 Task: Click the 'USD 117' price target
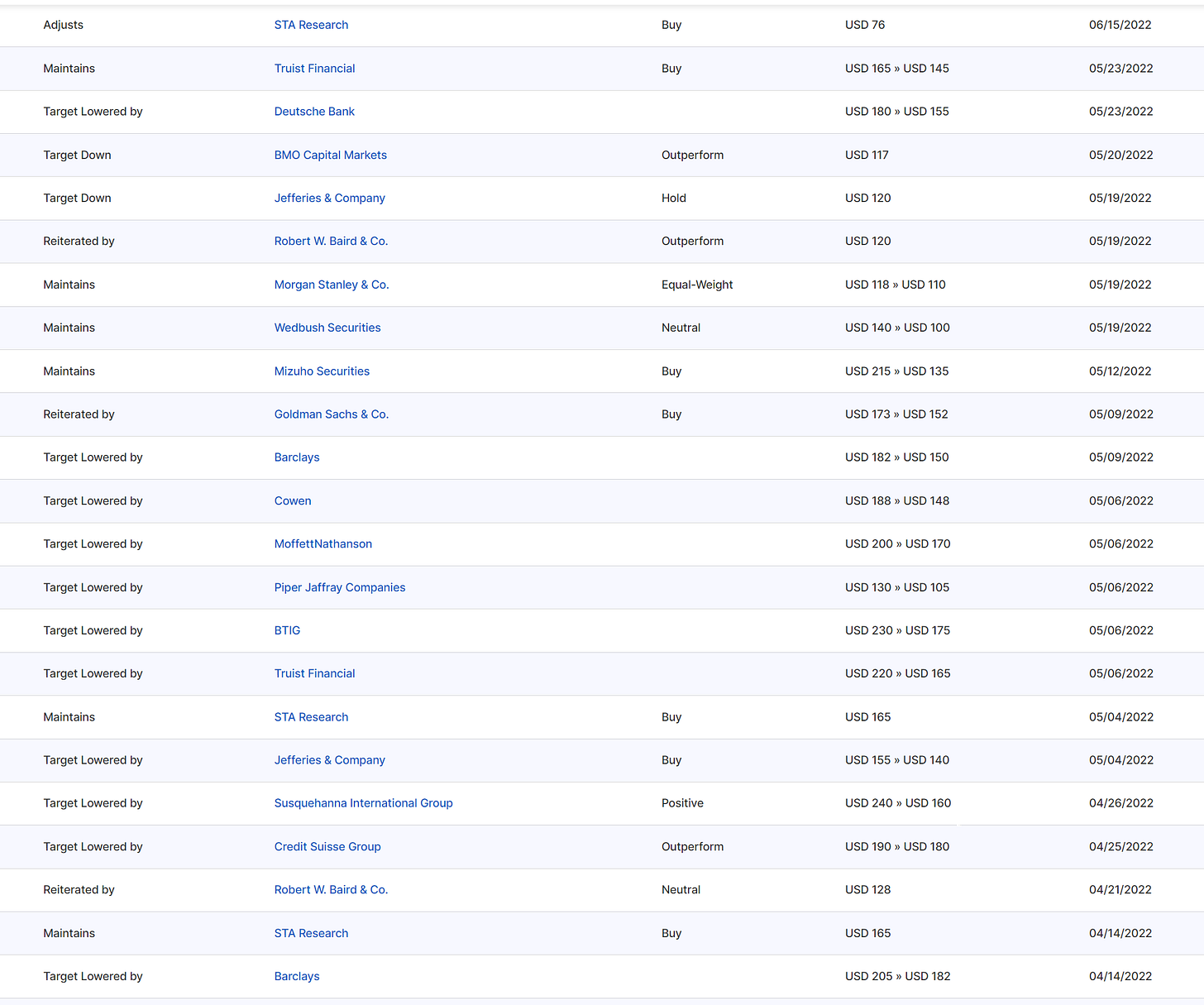[867, 155]
